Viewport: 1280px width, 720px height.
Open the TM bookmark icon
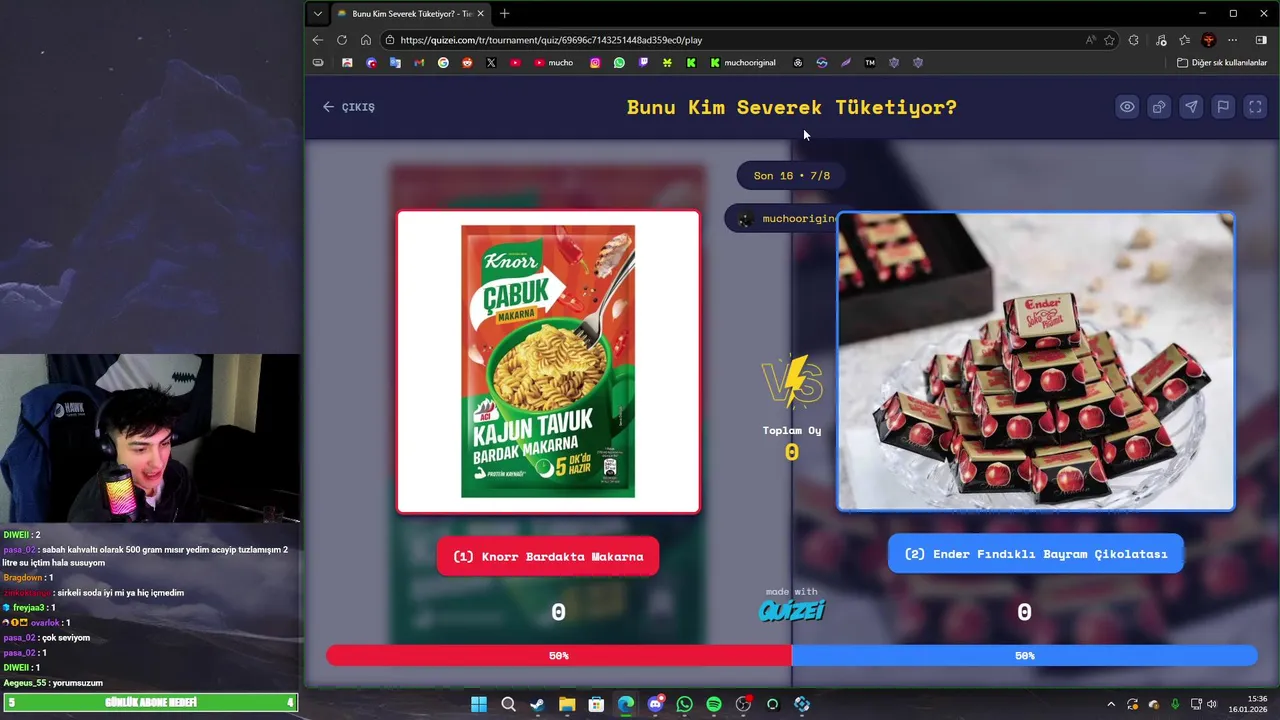[870, 63]
